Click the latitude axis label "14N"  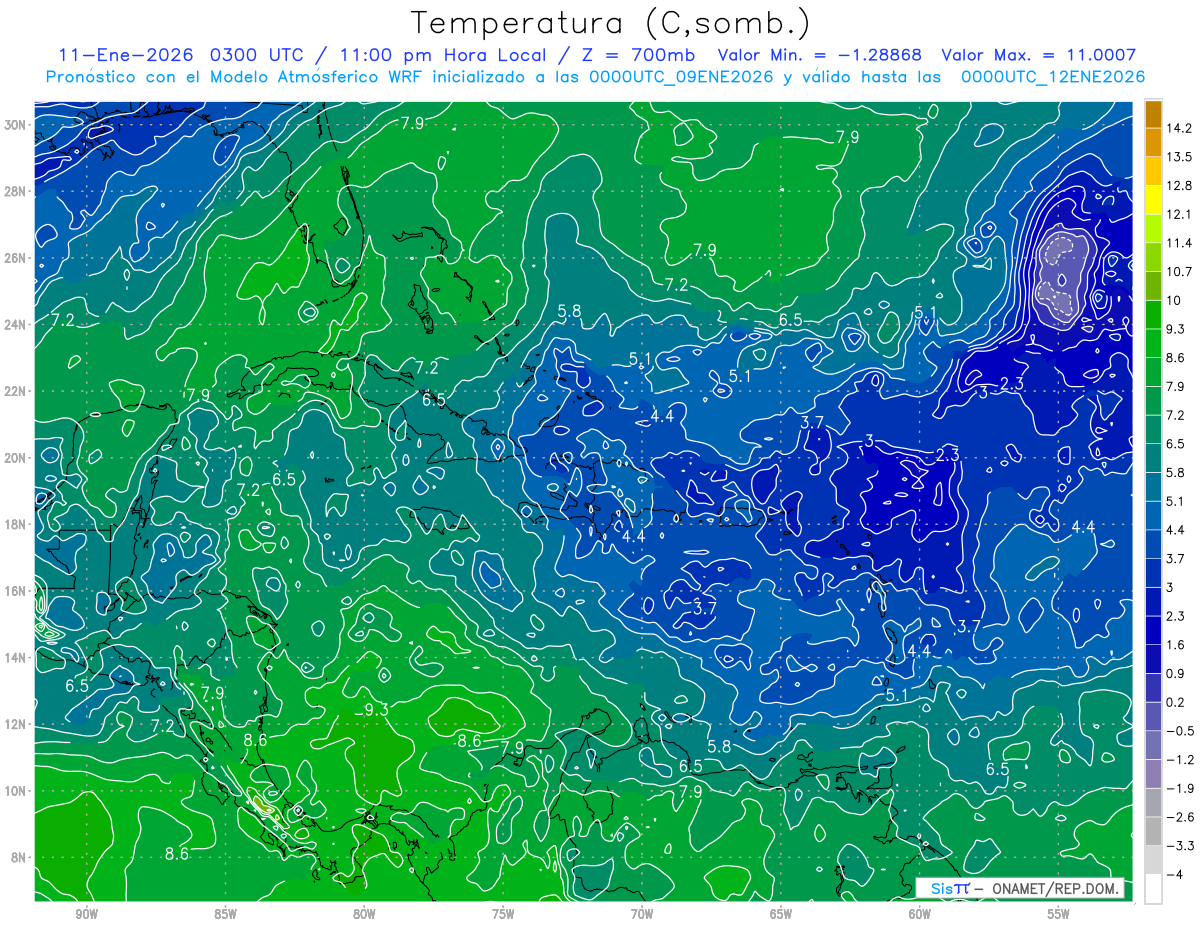coord(15,657)
